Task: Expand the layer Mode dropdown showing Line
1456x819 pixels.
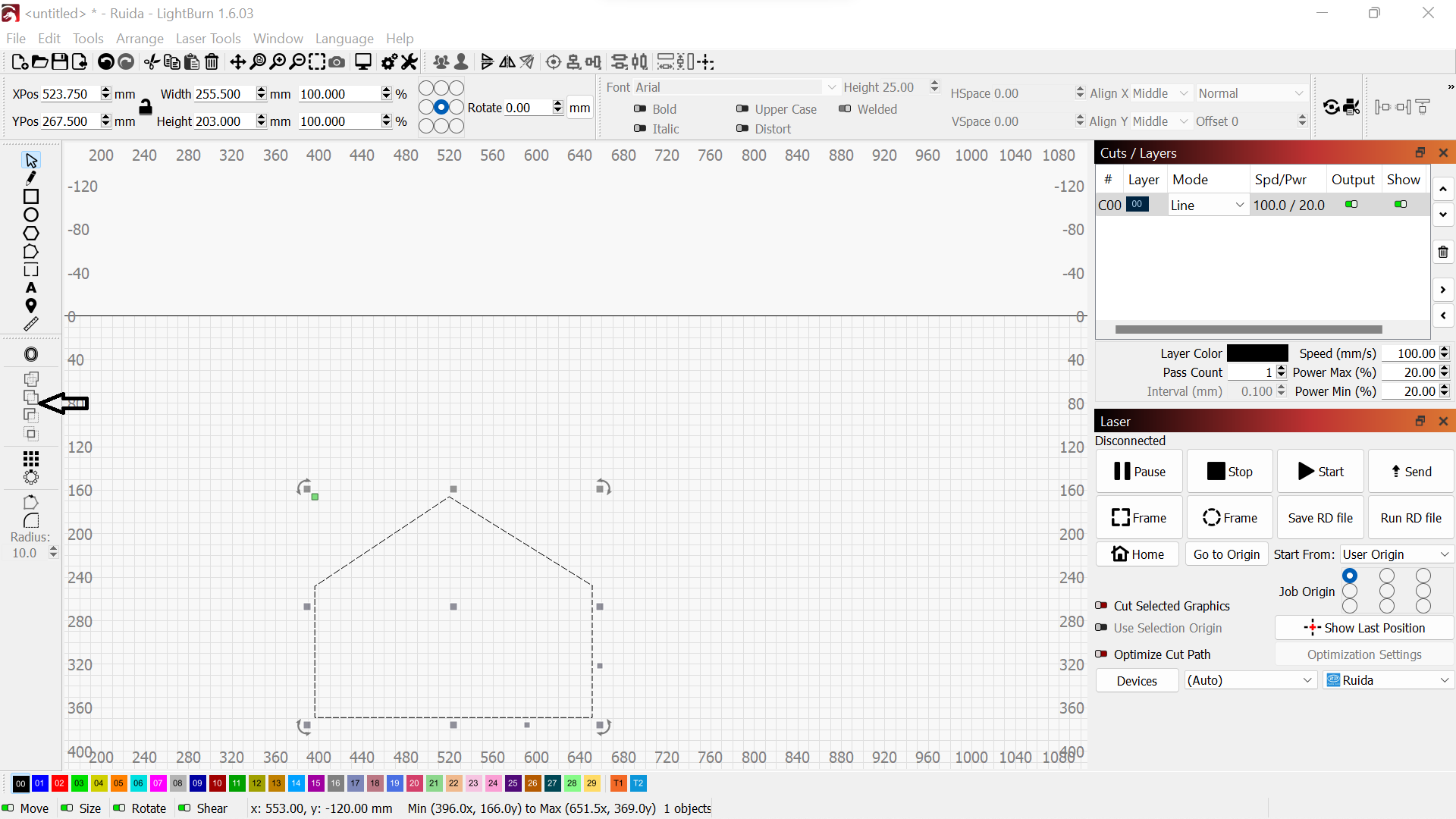Action: tap(1207, 205)
